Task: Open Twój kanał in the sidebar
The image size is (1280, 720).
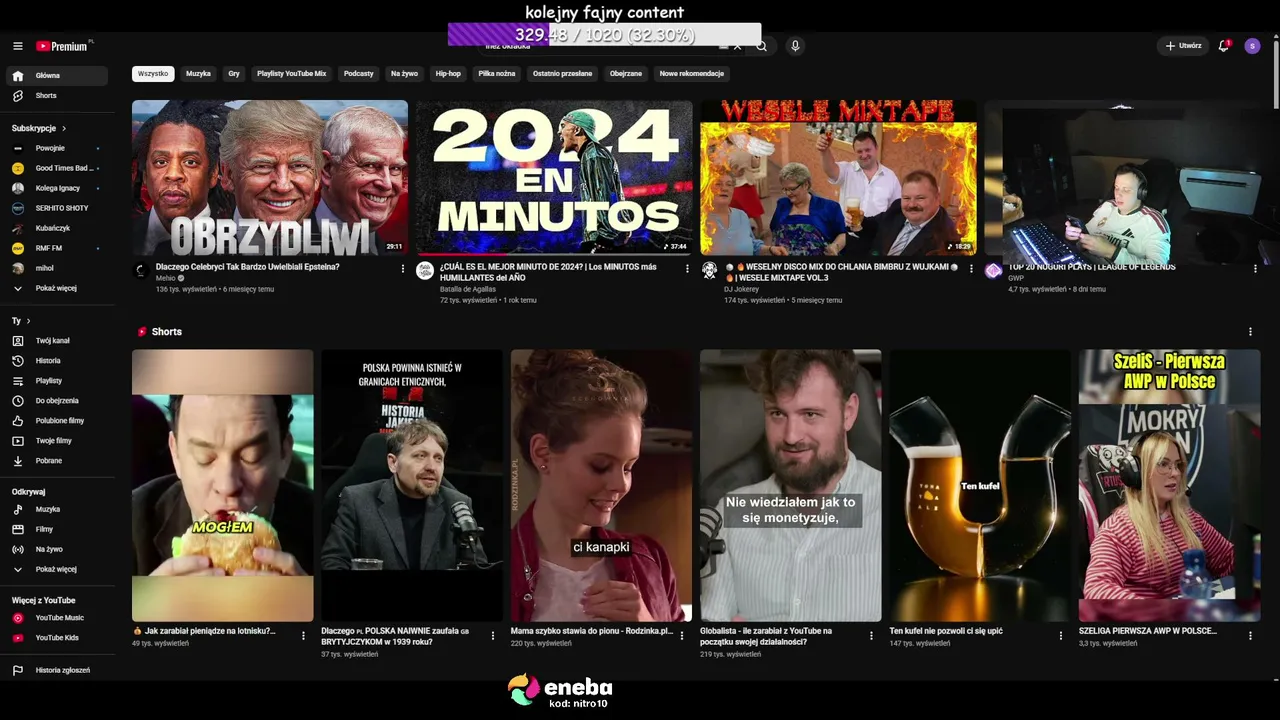Action: [x=56, y=341]
